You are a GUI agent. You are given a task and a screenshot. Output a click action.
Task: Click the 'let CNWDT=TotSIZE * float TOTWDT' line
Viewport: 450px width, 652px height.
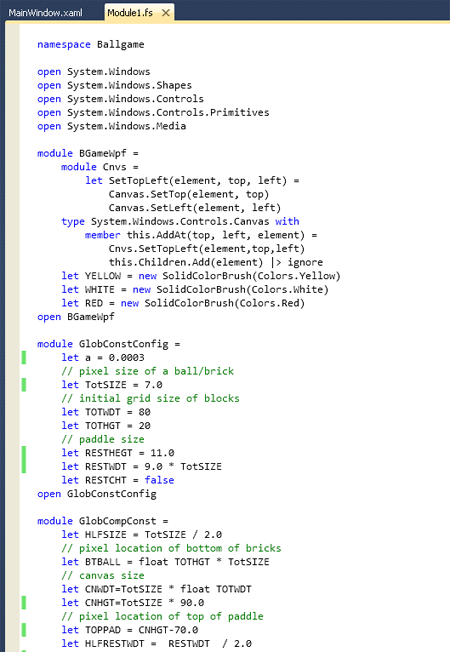point(156,589)
